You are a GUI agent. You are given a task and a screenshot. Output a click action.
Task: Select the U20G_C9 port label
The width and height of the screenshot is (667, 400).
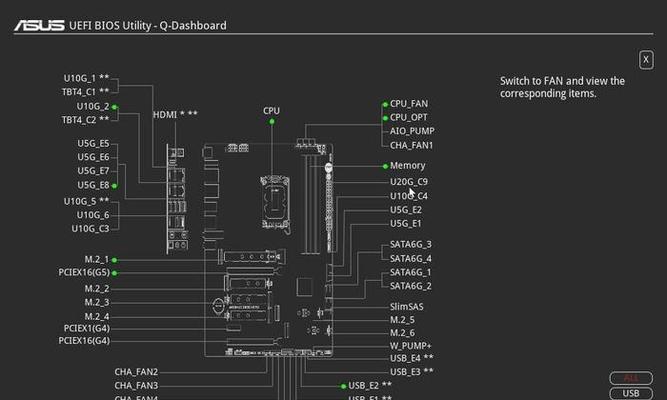click(409, 182)
